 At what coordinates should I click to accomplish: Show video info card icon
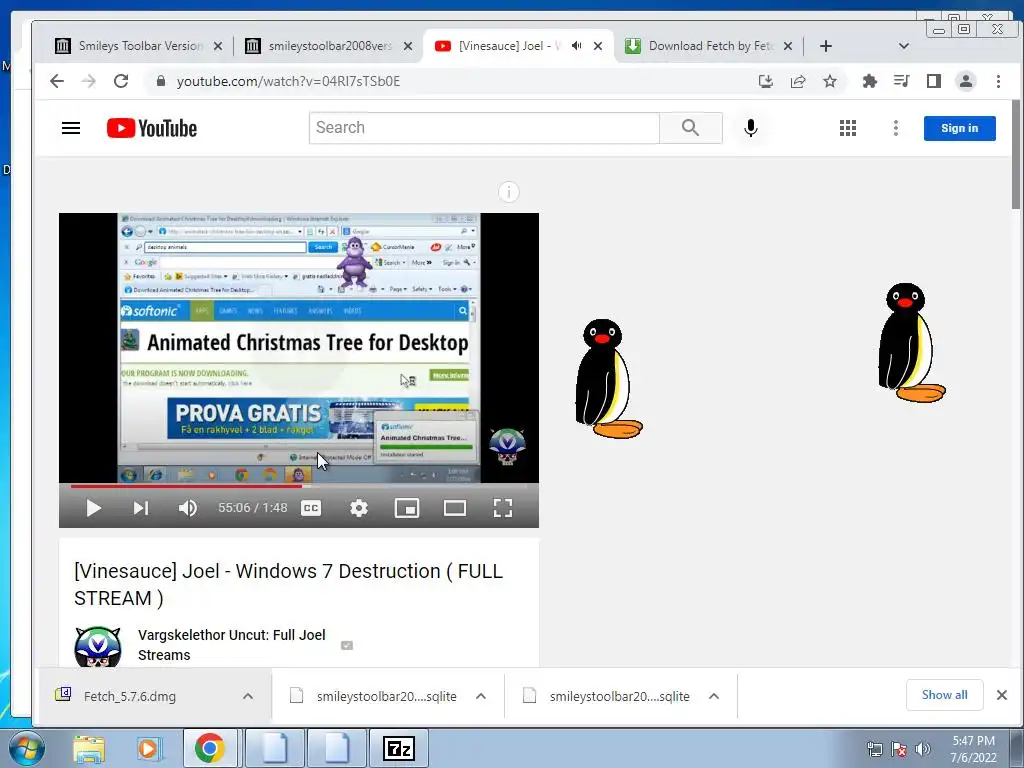pos(509,192)
